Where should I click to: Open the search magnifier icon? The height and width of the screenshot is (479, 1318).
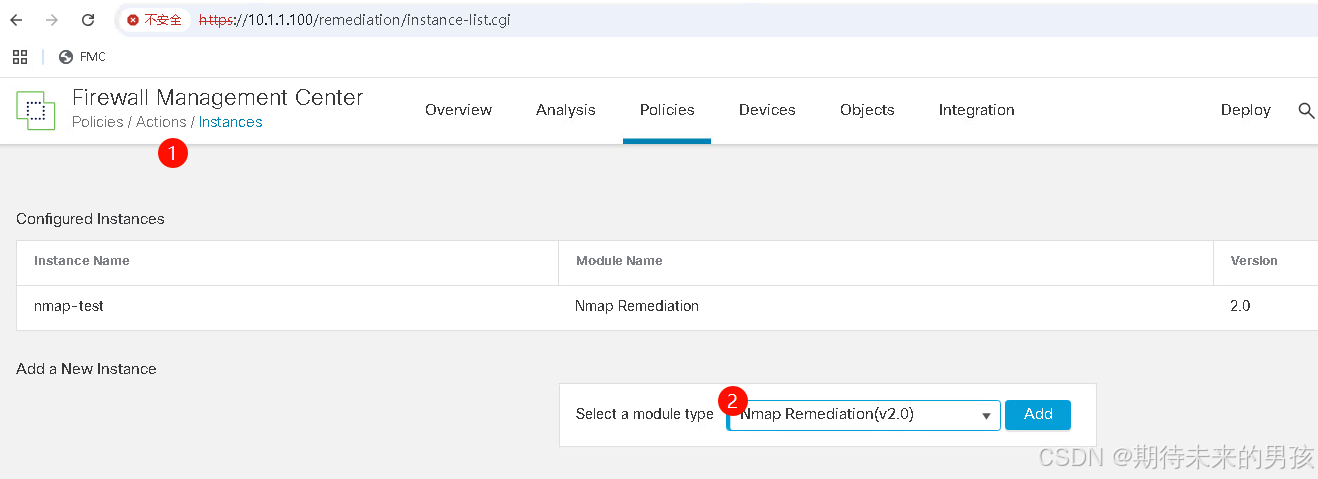(x=1306, y=110)
